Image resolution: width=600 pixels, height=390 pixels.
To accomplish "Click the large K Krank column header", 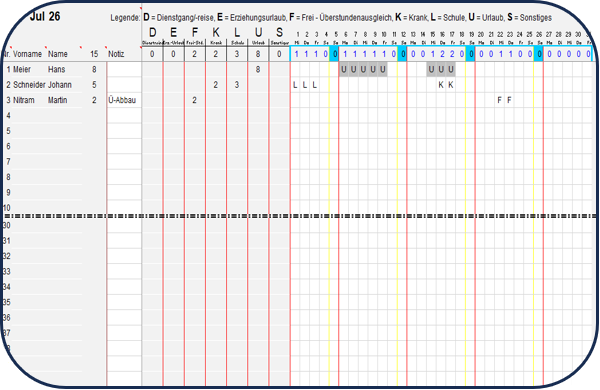I will tap(216, 33).
